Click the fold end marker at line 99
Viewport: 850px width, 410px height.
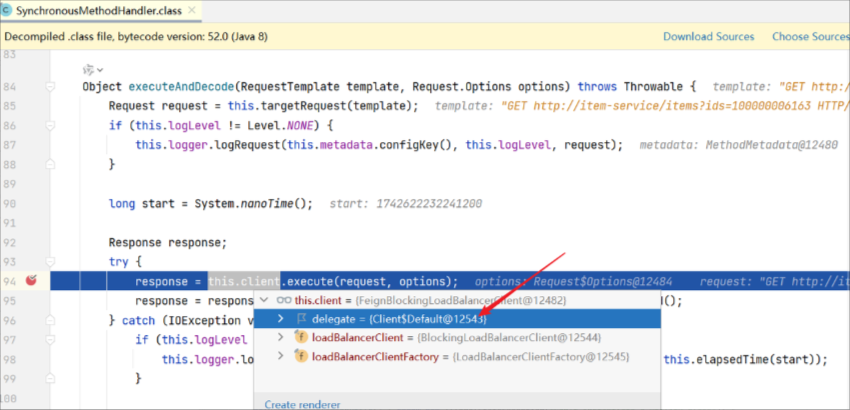click(x=50, y=378)
